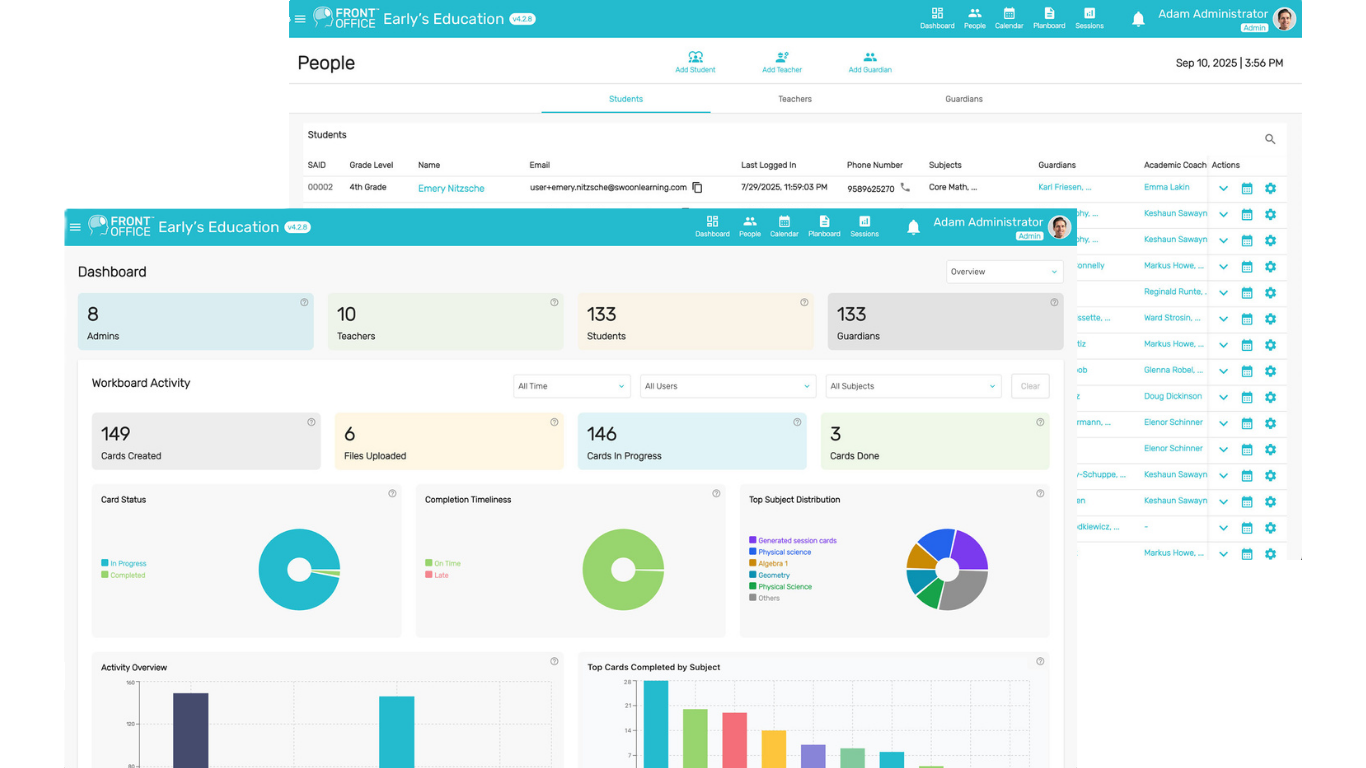Click the Add Guardian icon

[870, 58]
